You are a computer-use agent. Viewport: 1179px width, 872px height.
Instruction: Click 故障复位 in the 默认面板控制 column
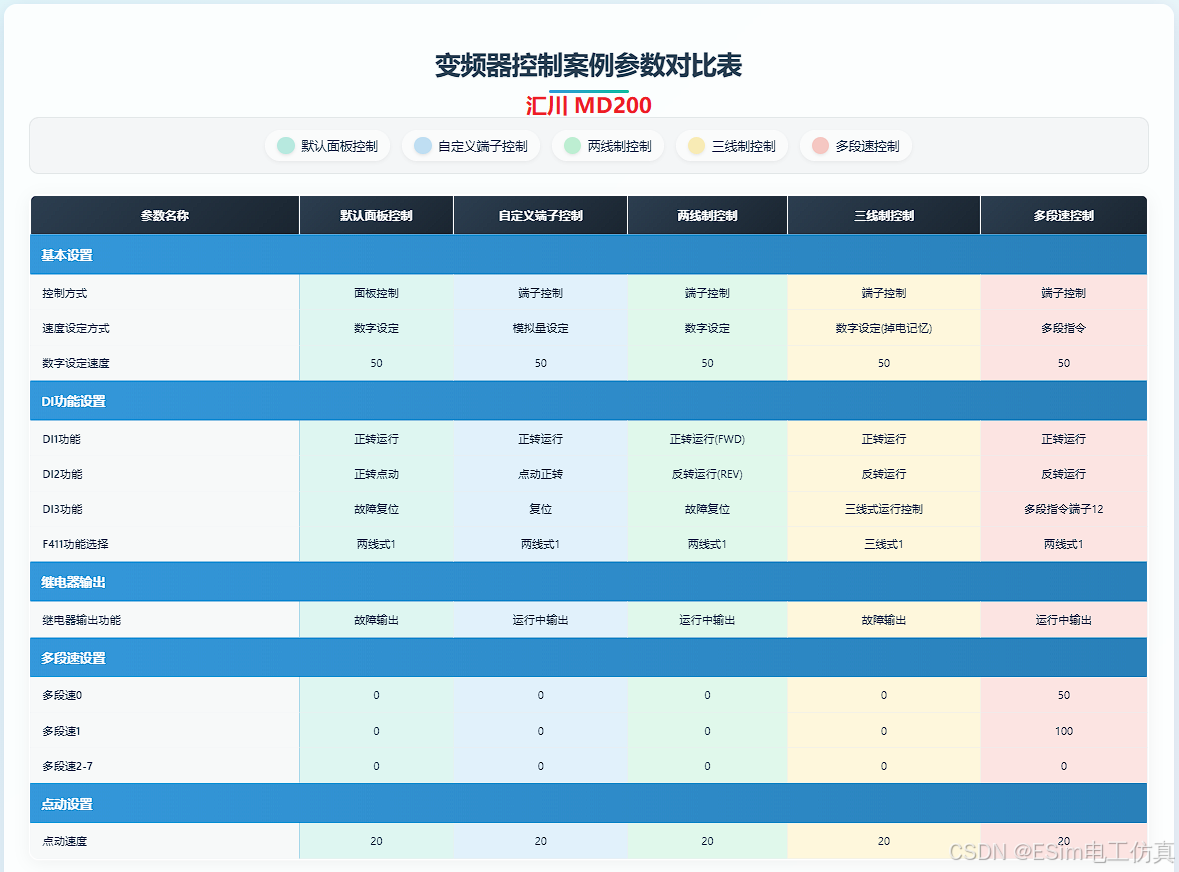click(377, 509)
